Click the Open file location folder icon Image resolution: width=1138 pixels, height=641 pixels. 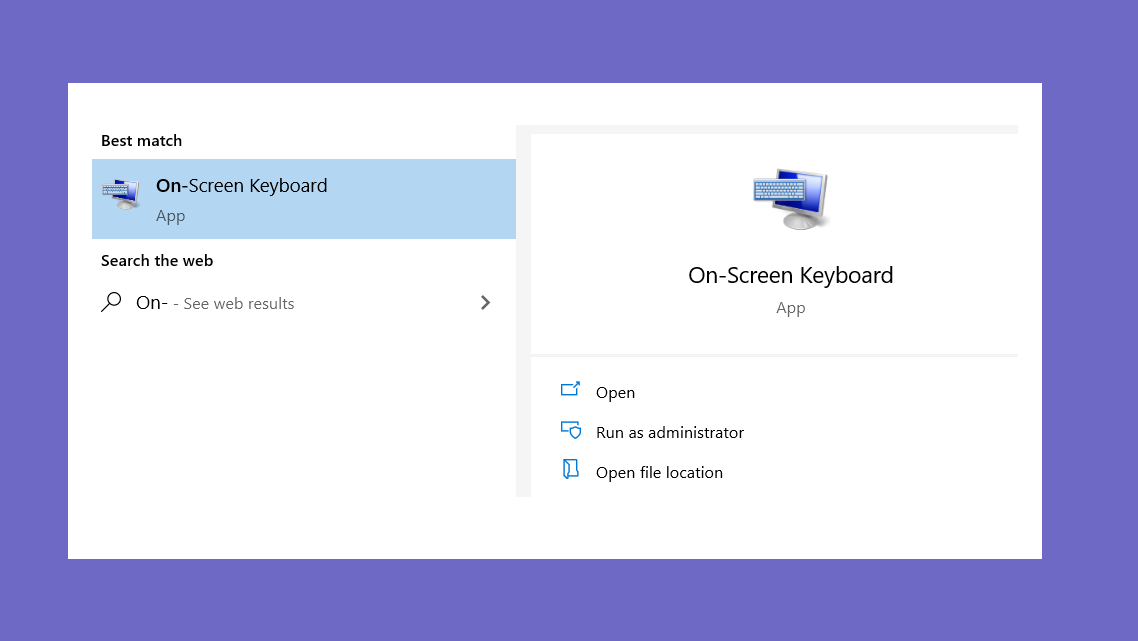(x=570, y=470)
